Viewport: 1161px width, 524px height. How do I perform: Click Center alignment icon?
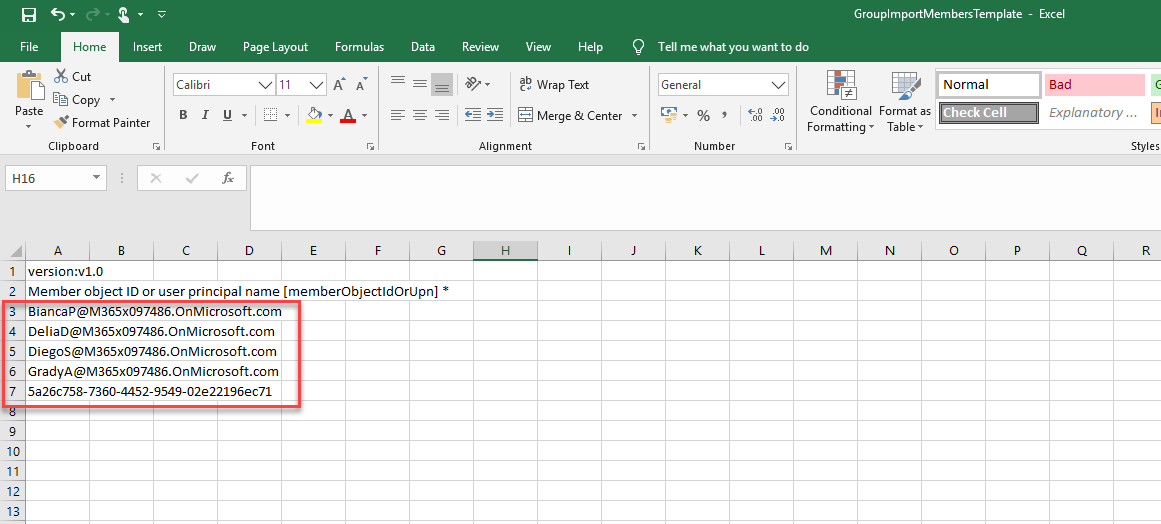420,115
